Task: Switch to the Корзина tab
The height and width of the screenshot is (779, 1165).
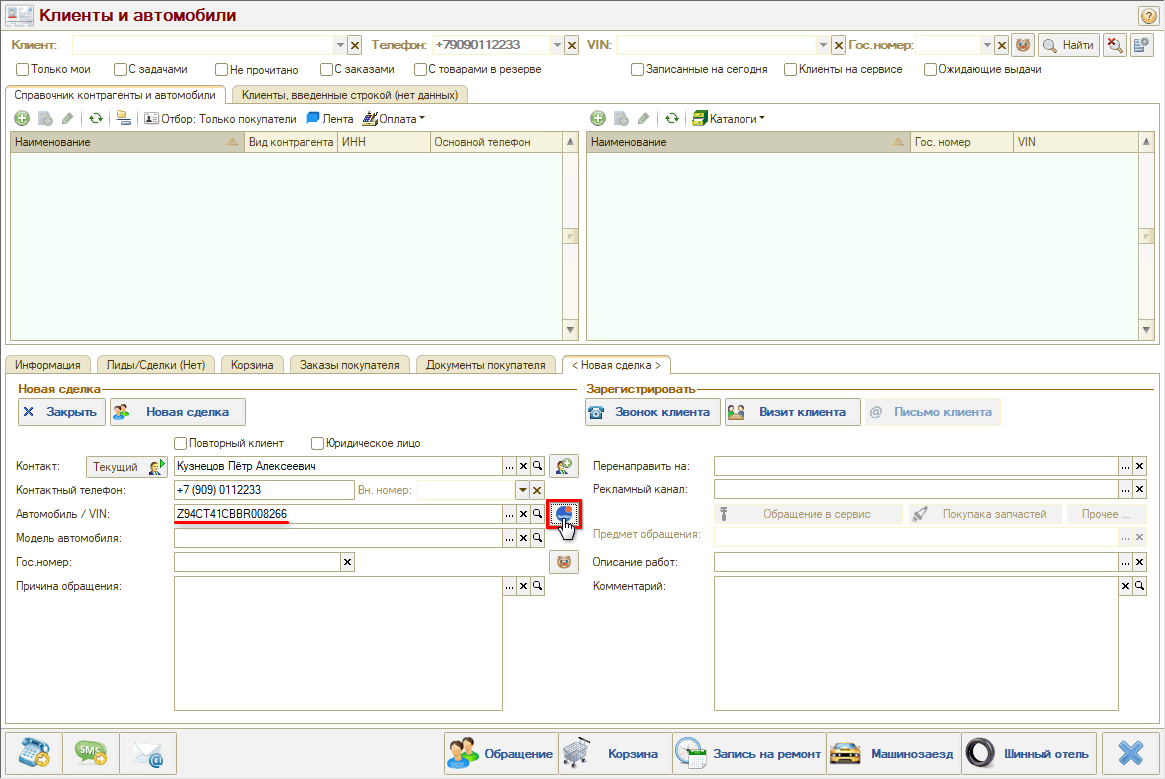Action: point(253,365)
